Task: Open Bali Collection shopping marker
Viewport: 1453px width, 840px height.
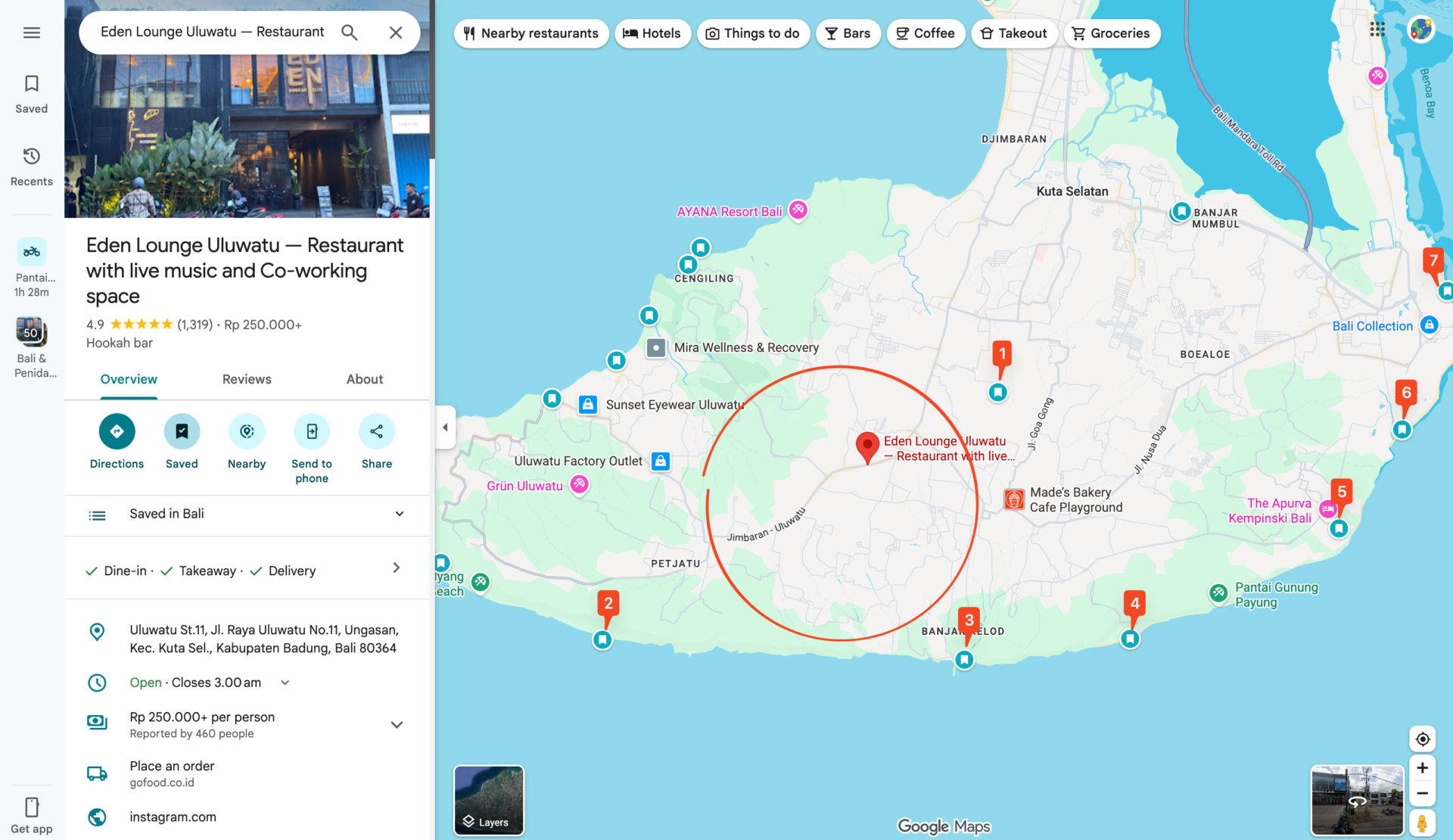Action: tap(1429, 325)
